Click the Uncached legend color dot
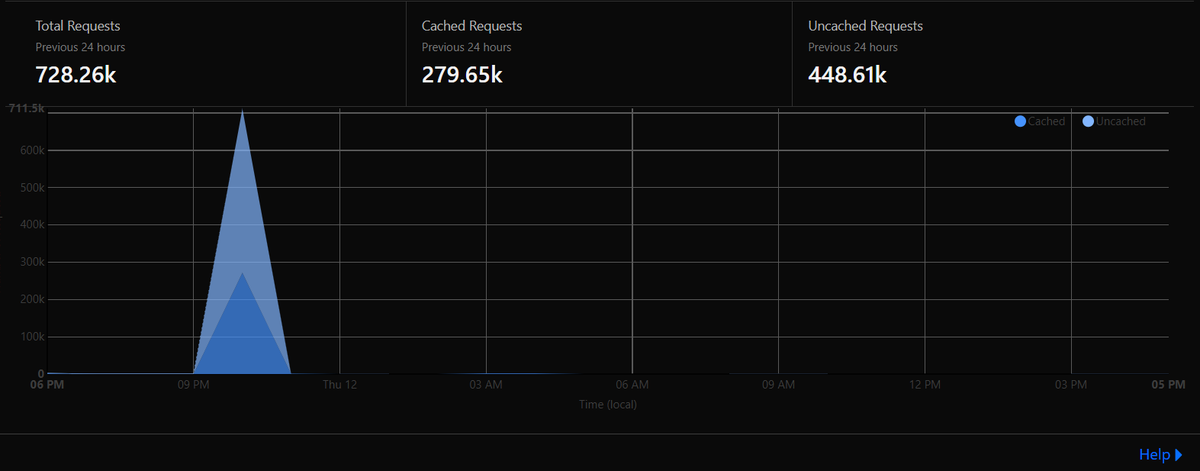 [1088, 121]
